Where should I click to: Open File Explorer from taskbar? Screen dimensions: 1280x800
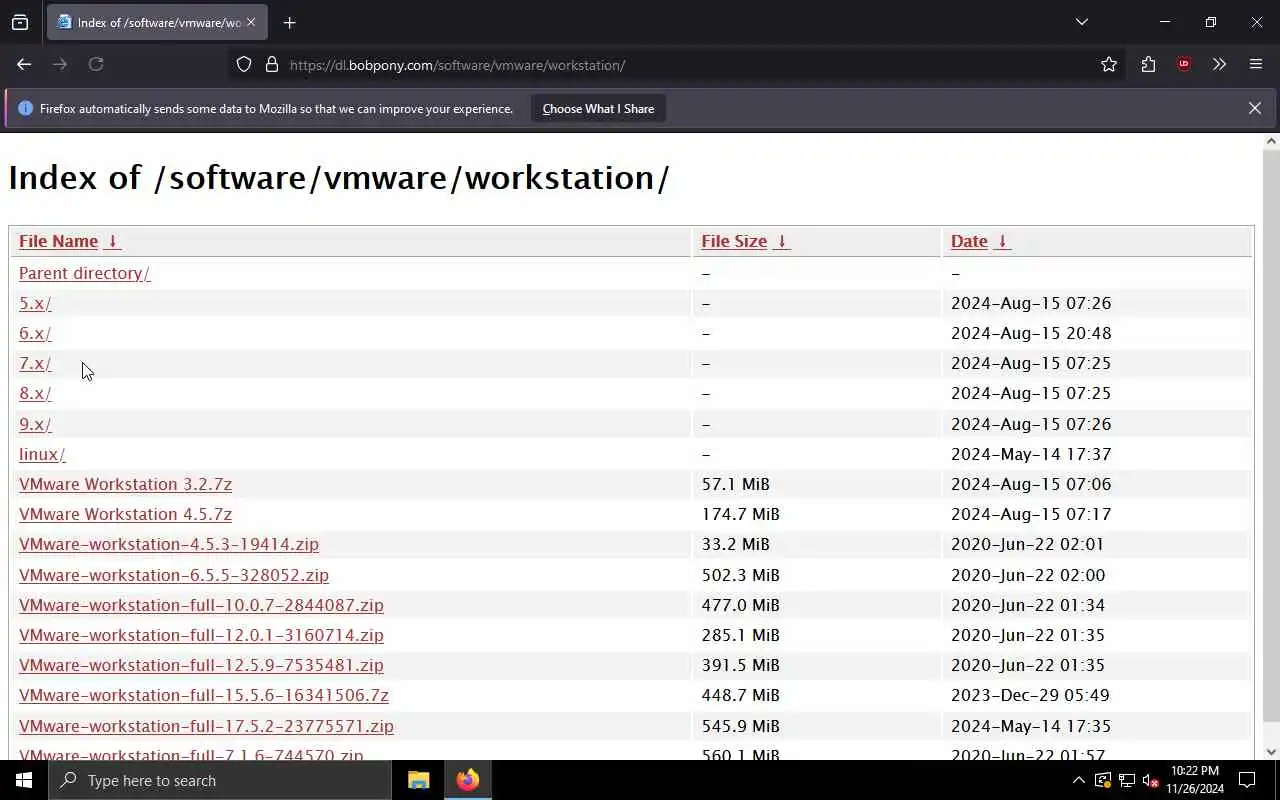[x=418, y=780]
